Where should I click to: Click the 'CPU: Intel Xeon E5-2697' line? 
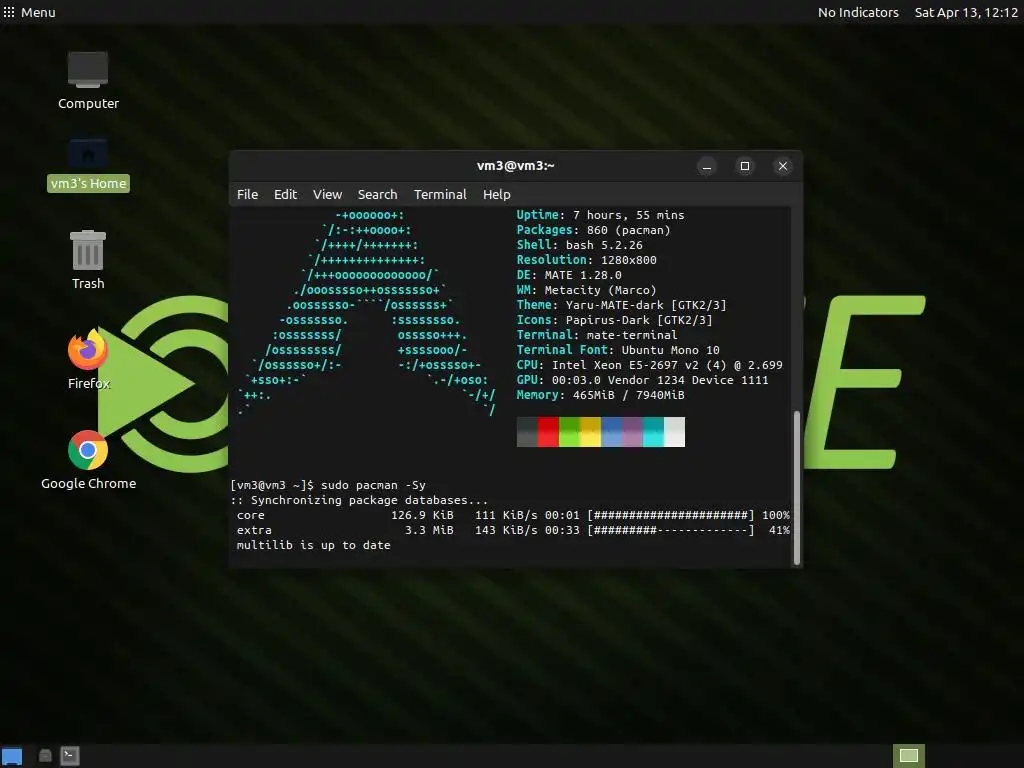coord(650,365)
